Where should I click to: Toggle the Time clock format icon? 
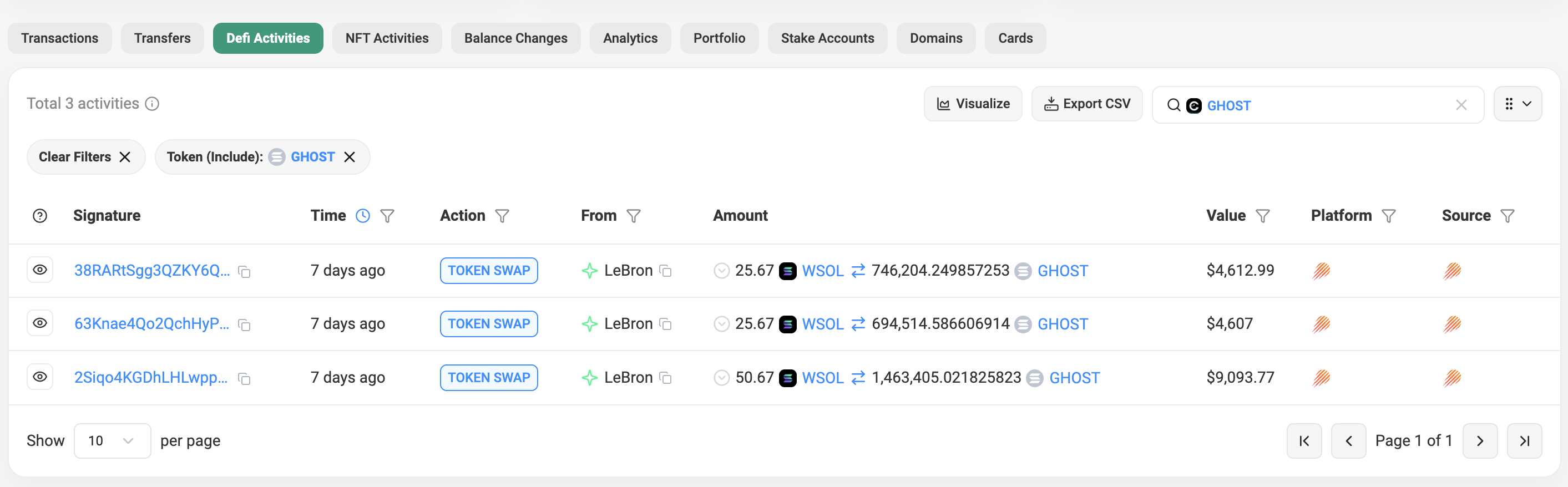tap(363, 216)
